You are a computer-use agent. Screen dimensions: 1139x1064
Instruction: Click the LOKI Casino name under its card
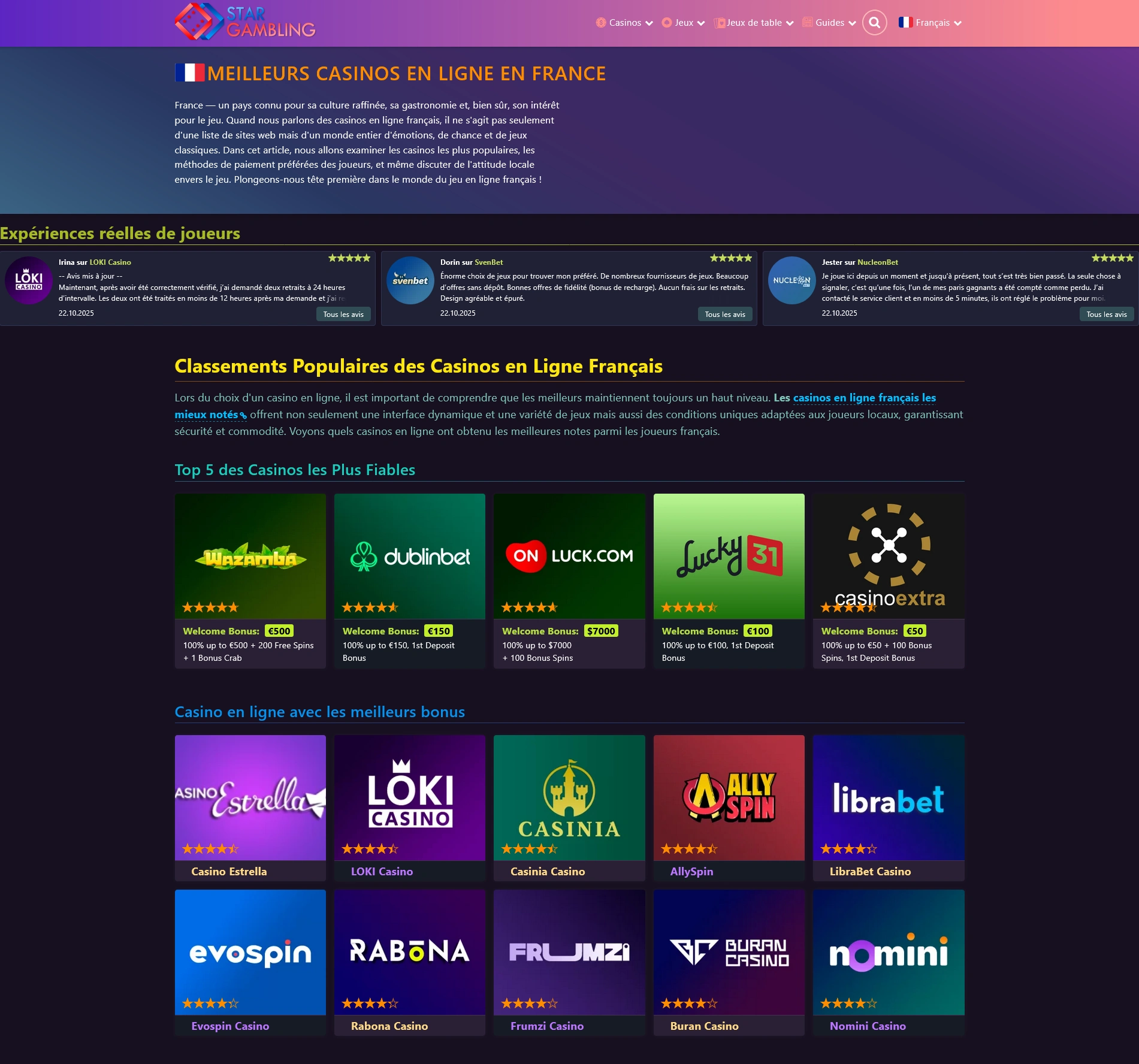(382, 872)
